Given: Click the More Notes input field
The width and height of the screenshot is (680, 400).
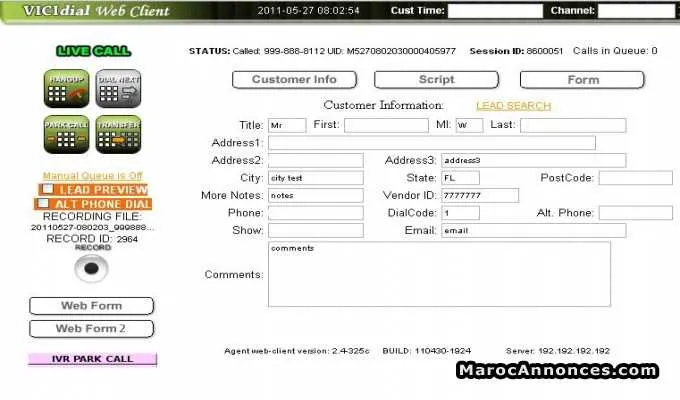Looking at the screenshot, I should (316, 195).
